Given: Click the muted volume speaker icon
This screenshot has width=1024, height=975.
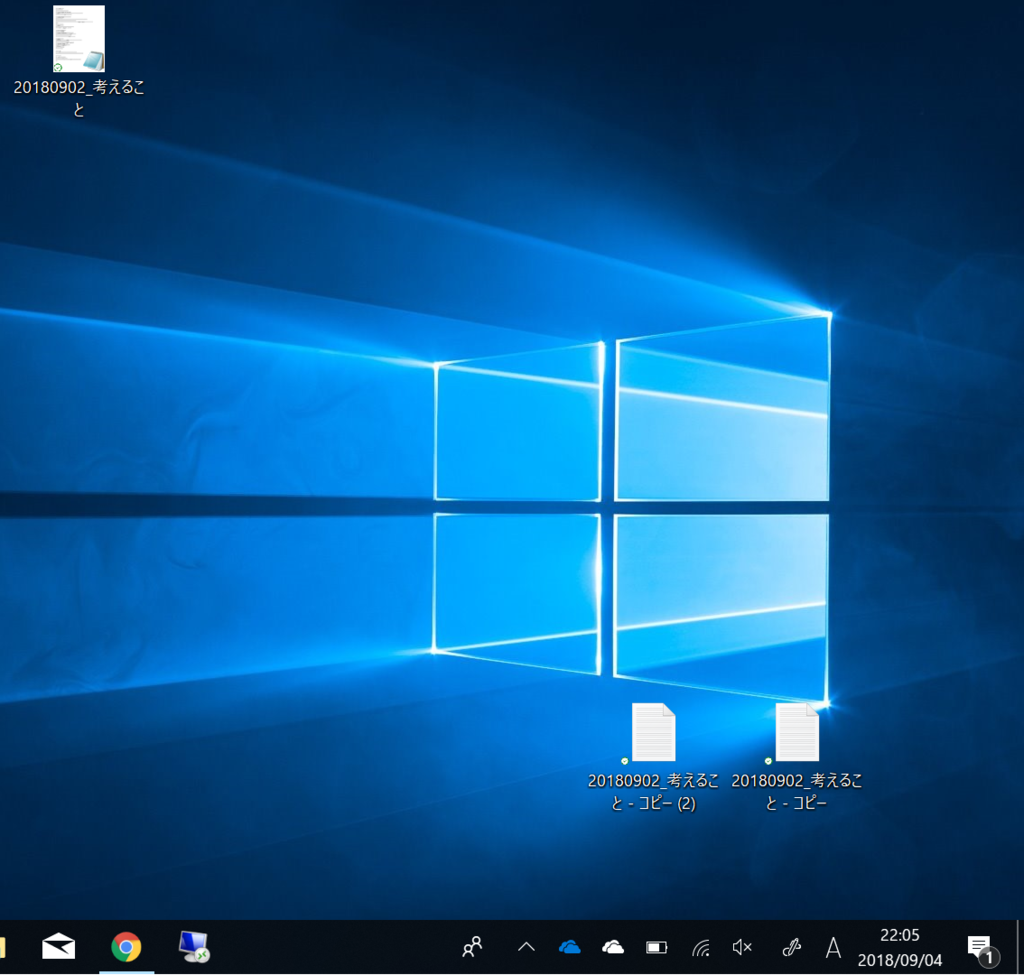Looking at the screenshot, I should [743, 947].
